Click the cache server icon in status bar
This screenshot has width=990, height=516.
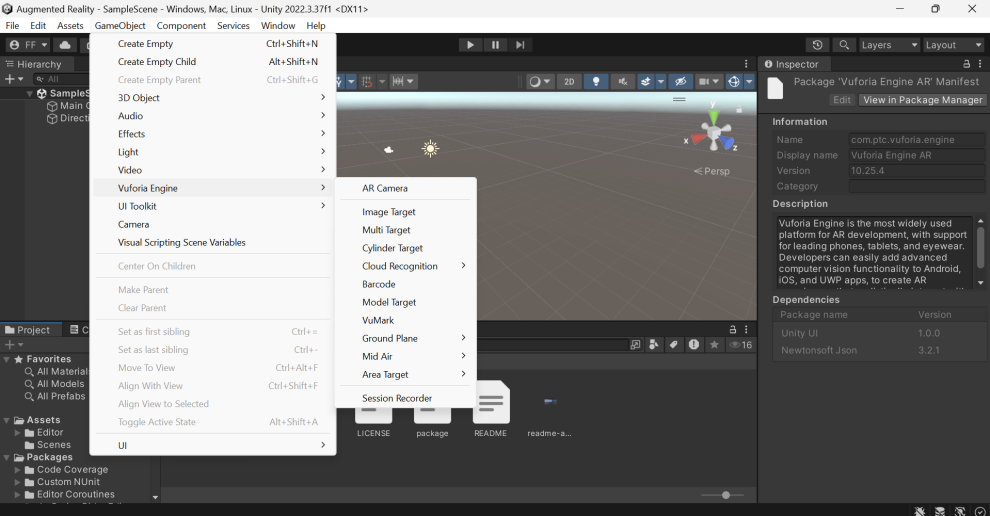point(940,511)
